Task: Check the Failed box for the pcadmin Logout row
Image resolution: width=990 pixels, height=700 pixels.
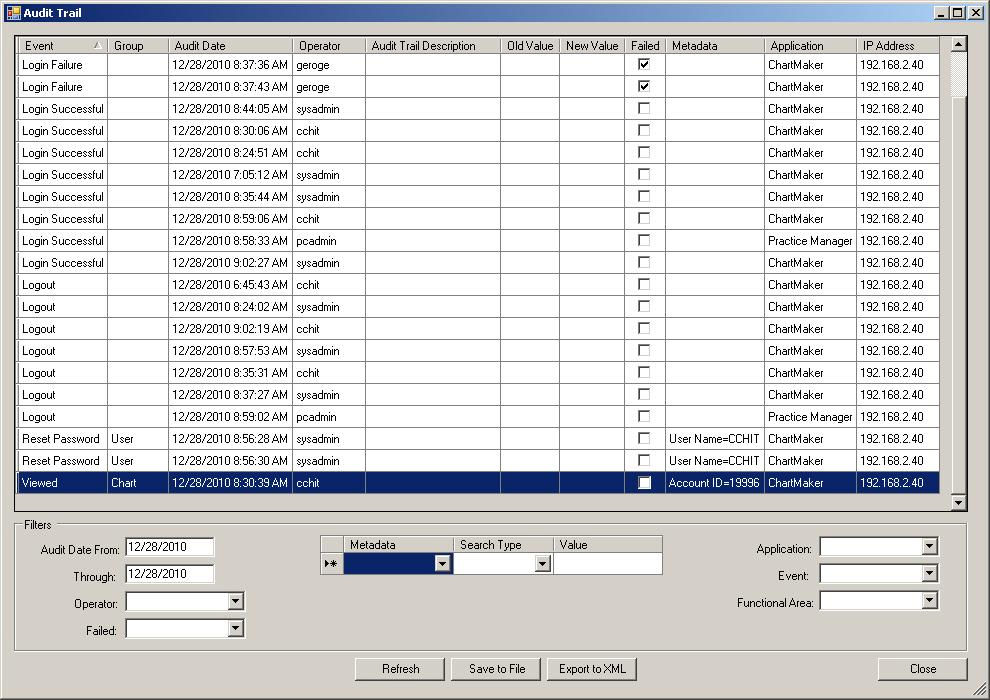Action: [644, 417]
